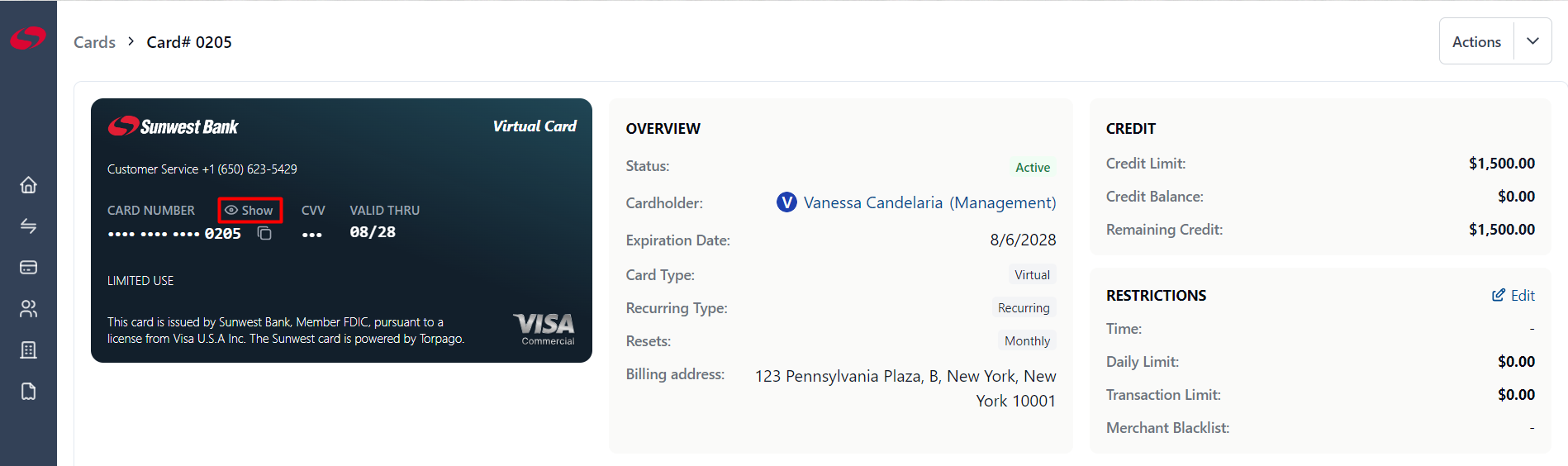Click the OVERVIEW heading
Screen dimensions: 1568x466
[663, 129]
